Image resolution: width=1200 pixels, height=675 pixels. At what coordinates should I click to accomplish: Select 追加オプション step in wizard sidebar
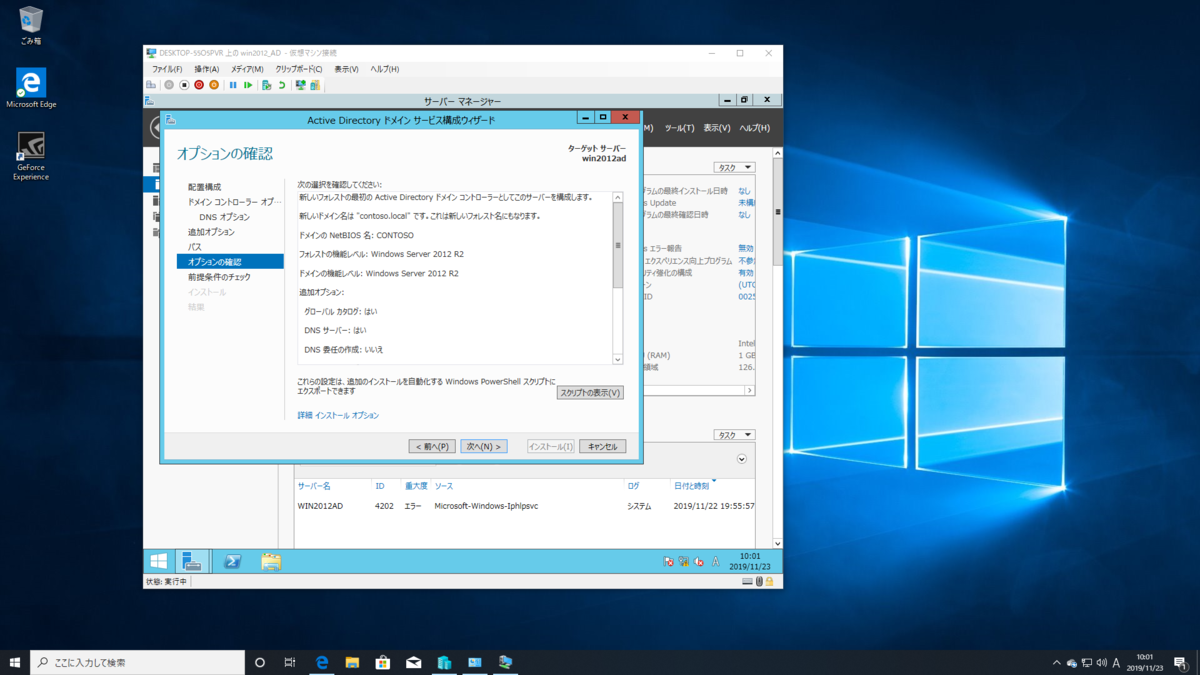click(211, 232)
